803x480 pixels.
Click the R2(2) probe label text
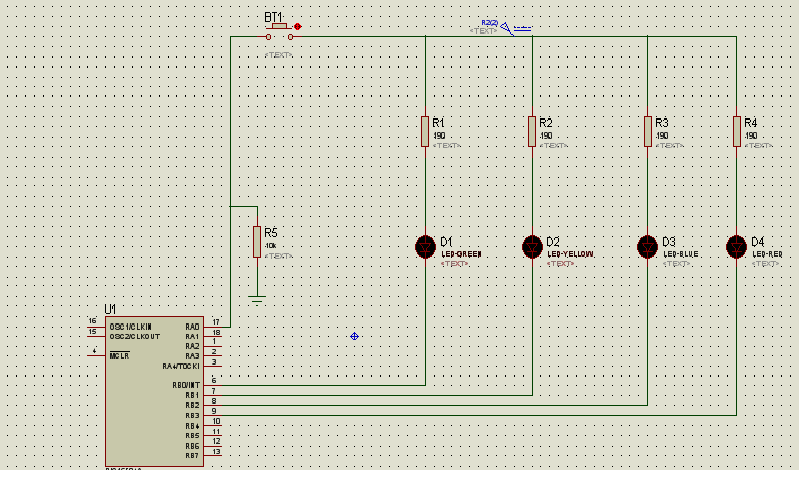(490, 23)
